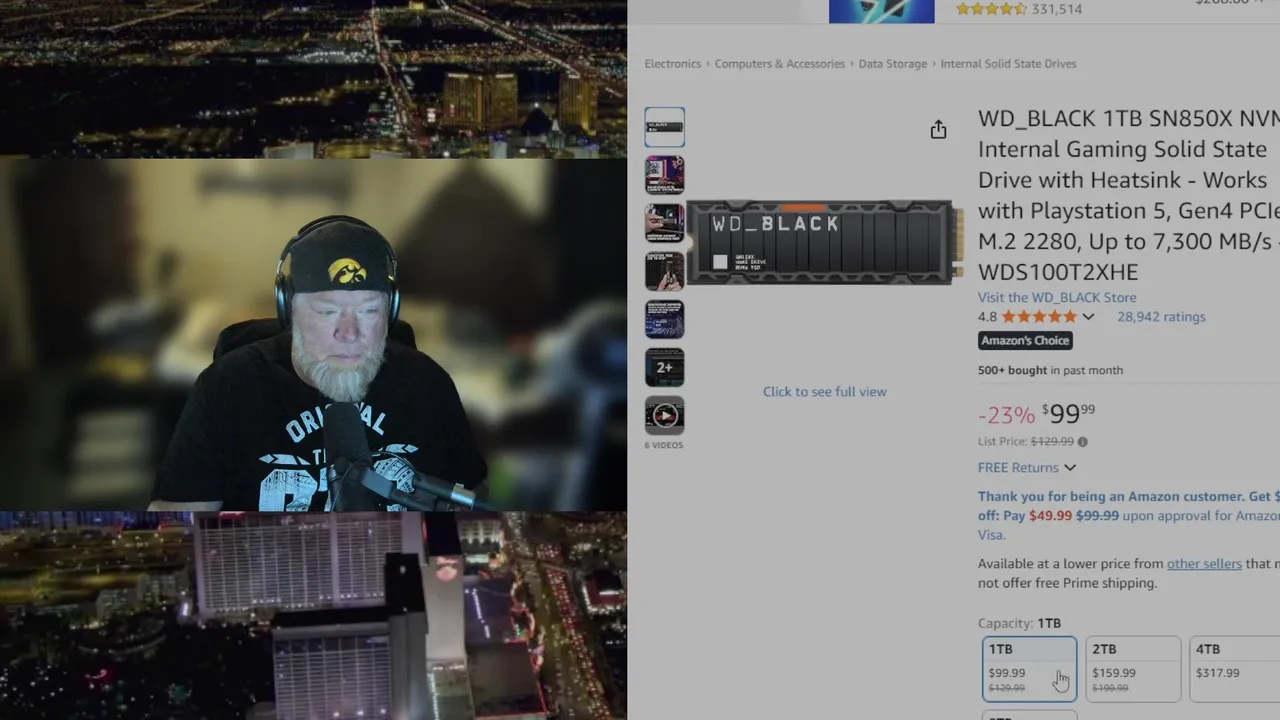Open the Electronics breadcrumb
1280x720 pixels.
coord(672,63)
